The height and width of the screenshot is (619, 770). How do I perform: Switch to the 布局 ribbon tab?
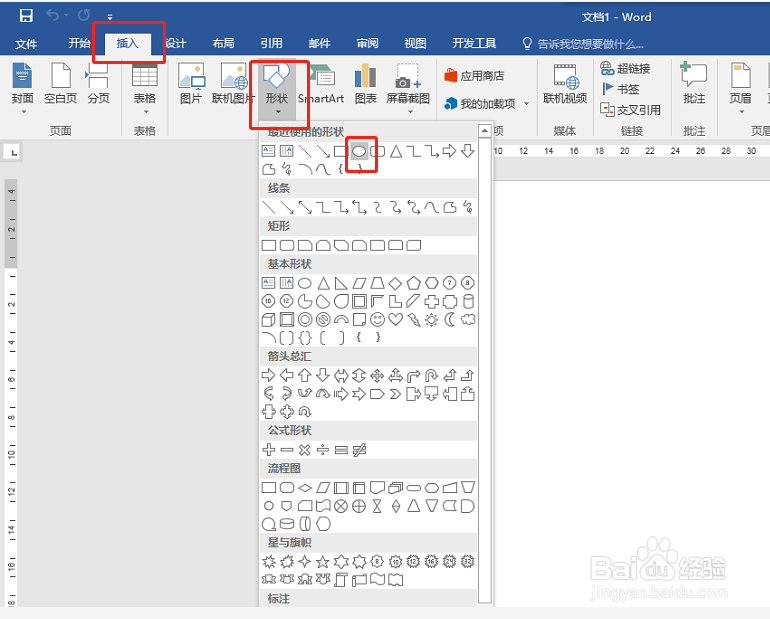(223, 44)
